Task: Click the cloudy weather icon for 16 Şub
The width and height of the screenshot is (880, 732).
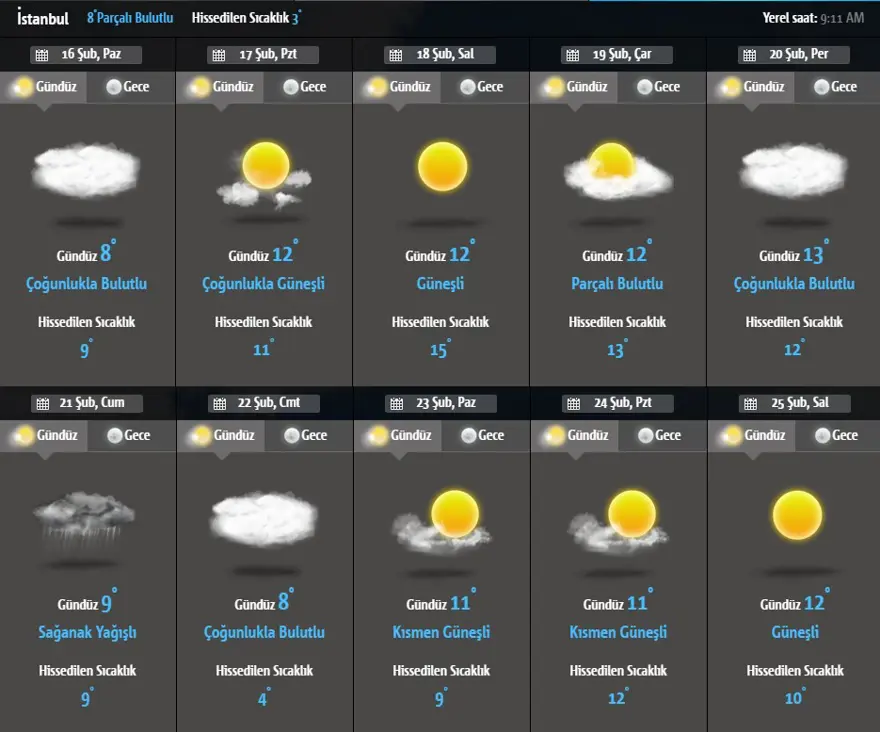Action: (86, 170)
